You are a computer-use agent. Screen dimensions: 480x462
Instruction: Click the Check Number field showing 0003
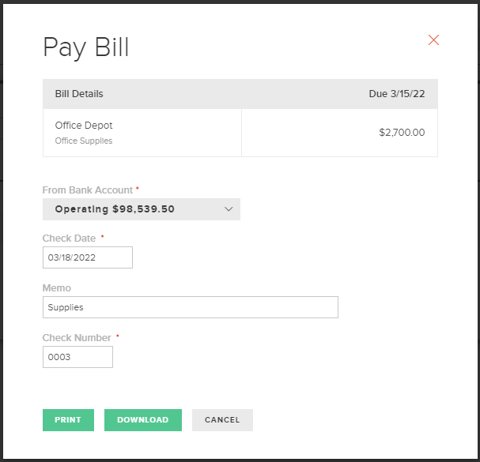pyautogui.click(x=78, y=357)
